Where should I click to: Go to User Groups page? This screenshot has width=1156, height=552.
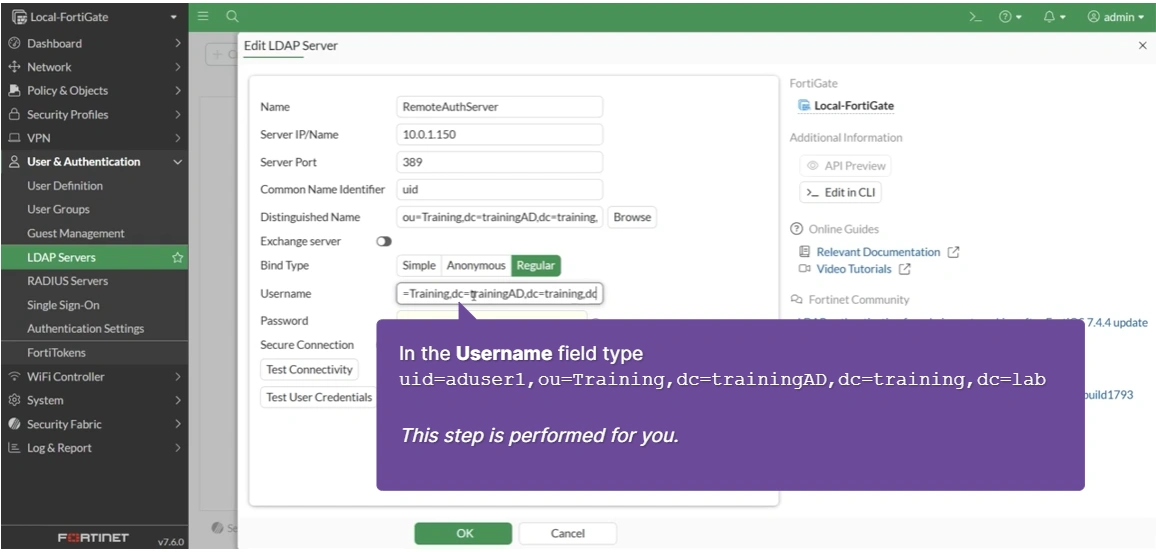click(x=58, y=209)
